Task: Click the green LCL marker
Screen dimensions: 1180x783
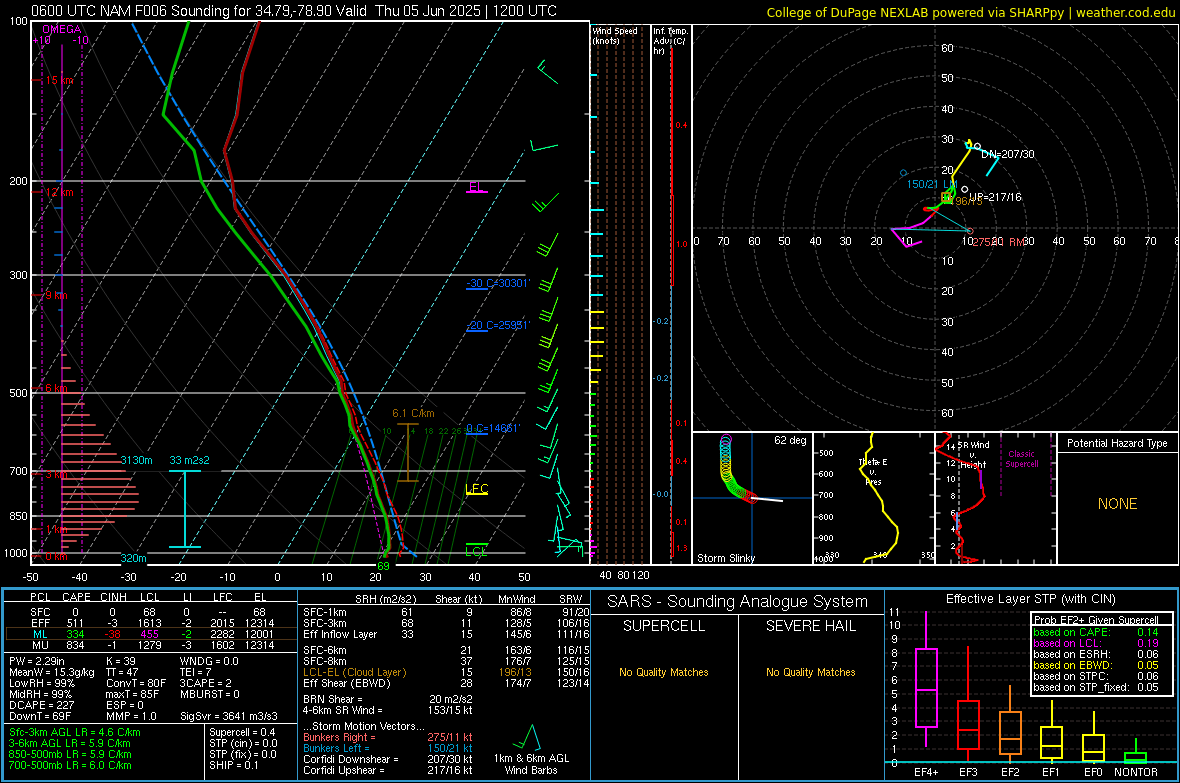Action: (x=476, y=550)
